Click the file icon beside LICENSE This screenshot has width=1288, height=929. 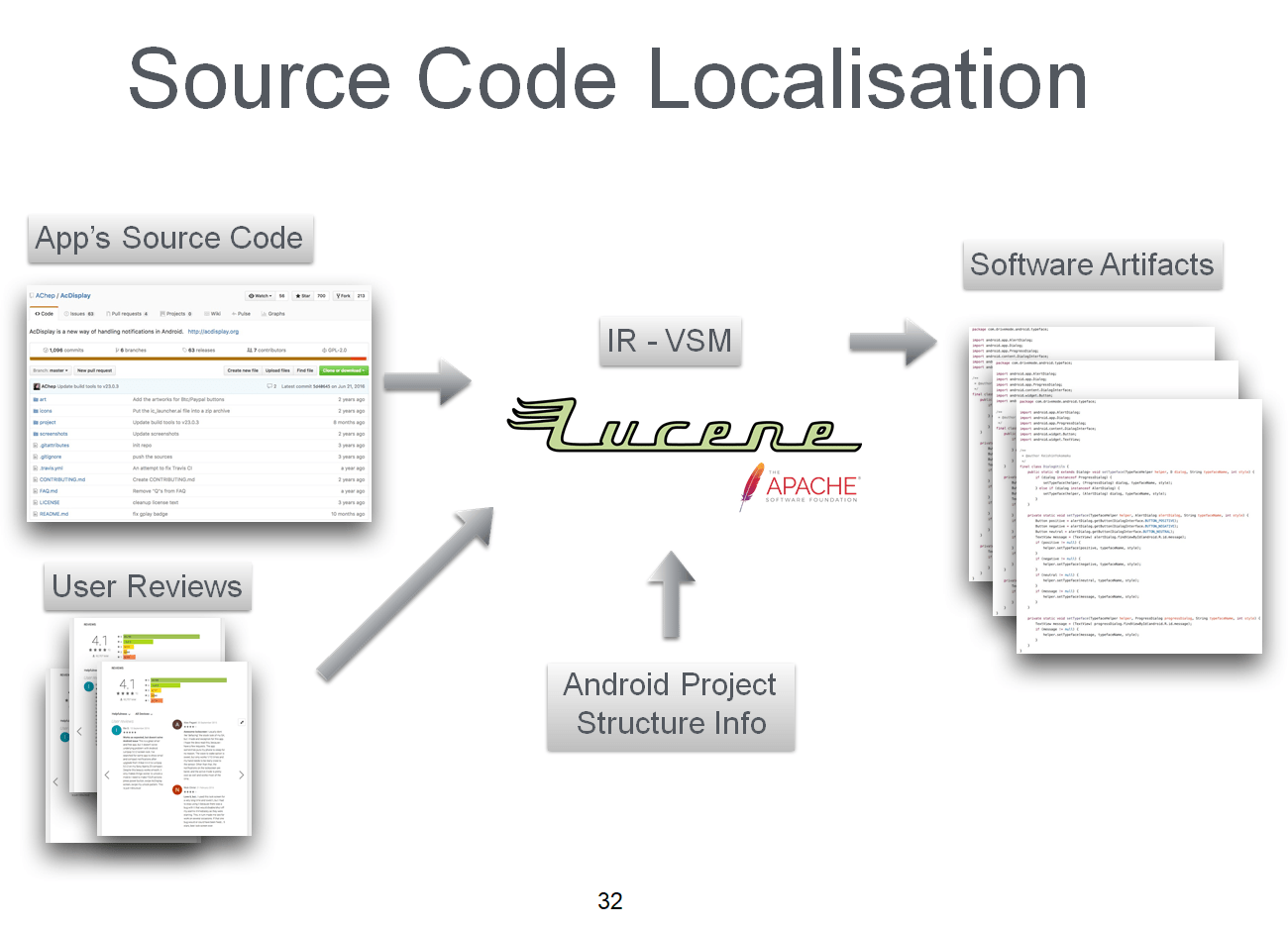tap(36, 502)
